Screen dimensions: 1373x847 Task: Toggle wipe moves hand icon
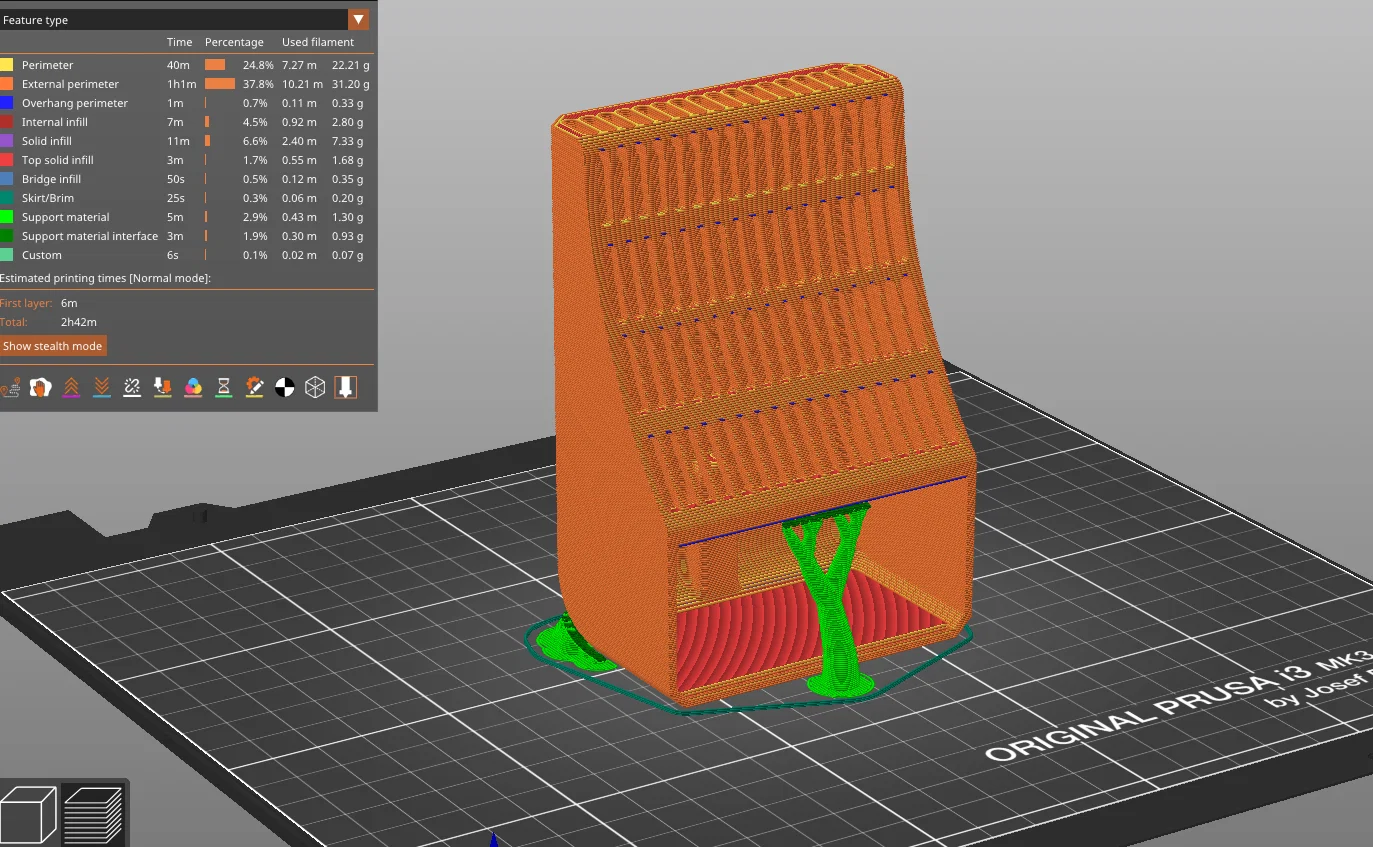click(40, 387)
